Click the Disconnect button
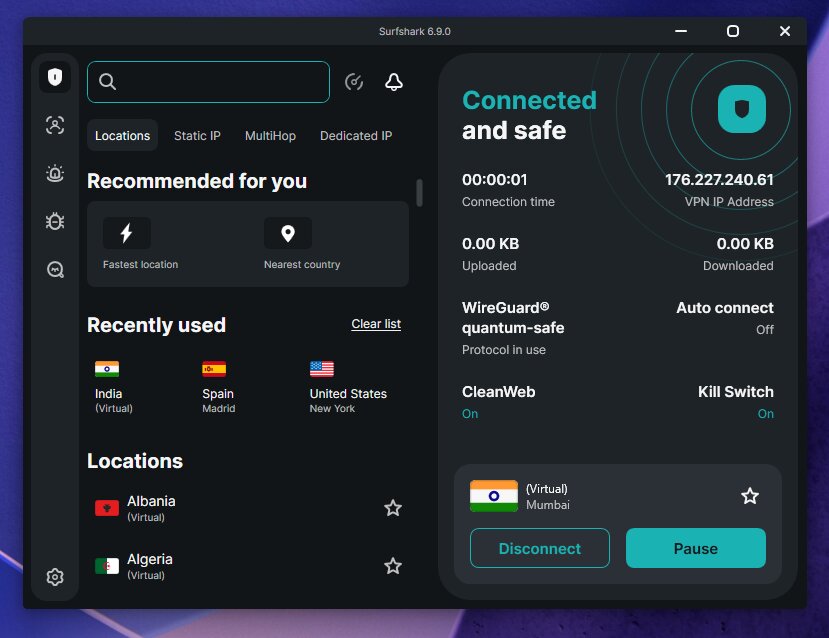829x638 pixels. point(540,548)
